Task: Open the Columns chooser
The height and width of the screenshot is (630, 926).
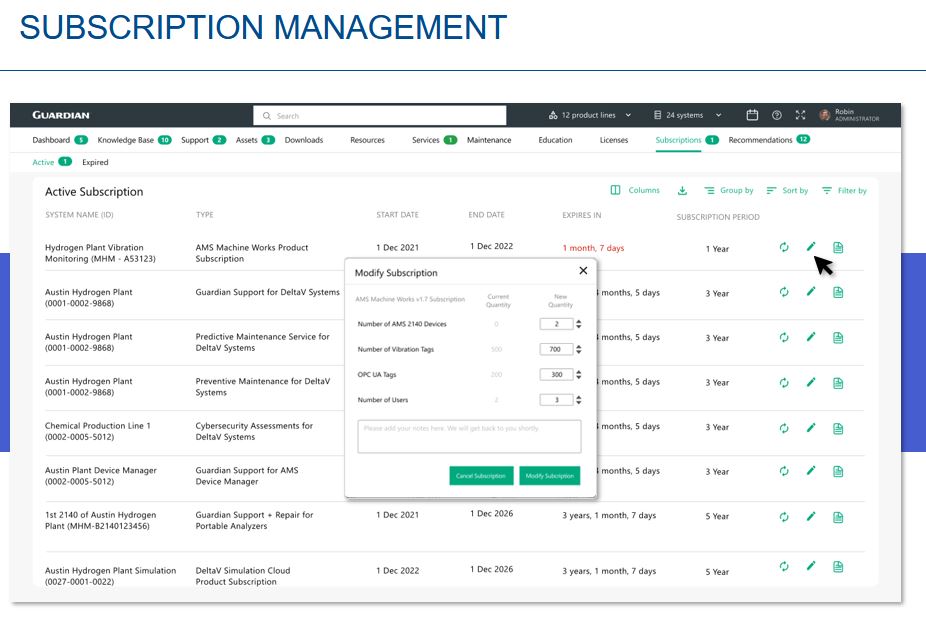Action: [635, 190]
